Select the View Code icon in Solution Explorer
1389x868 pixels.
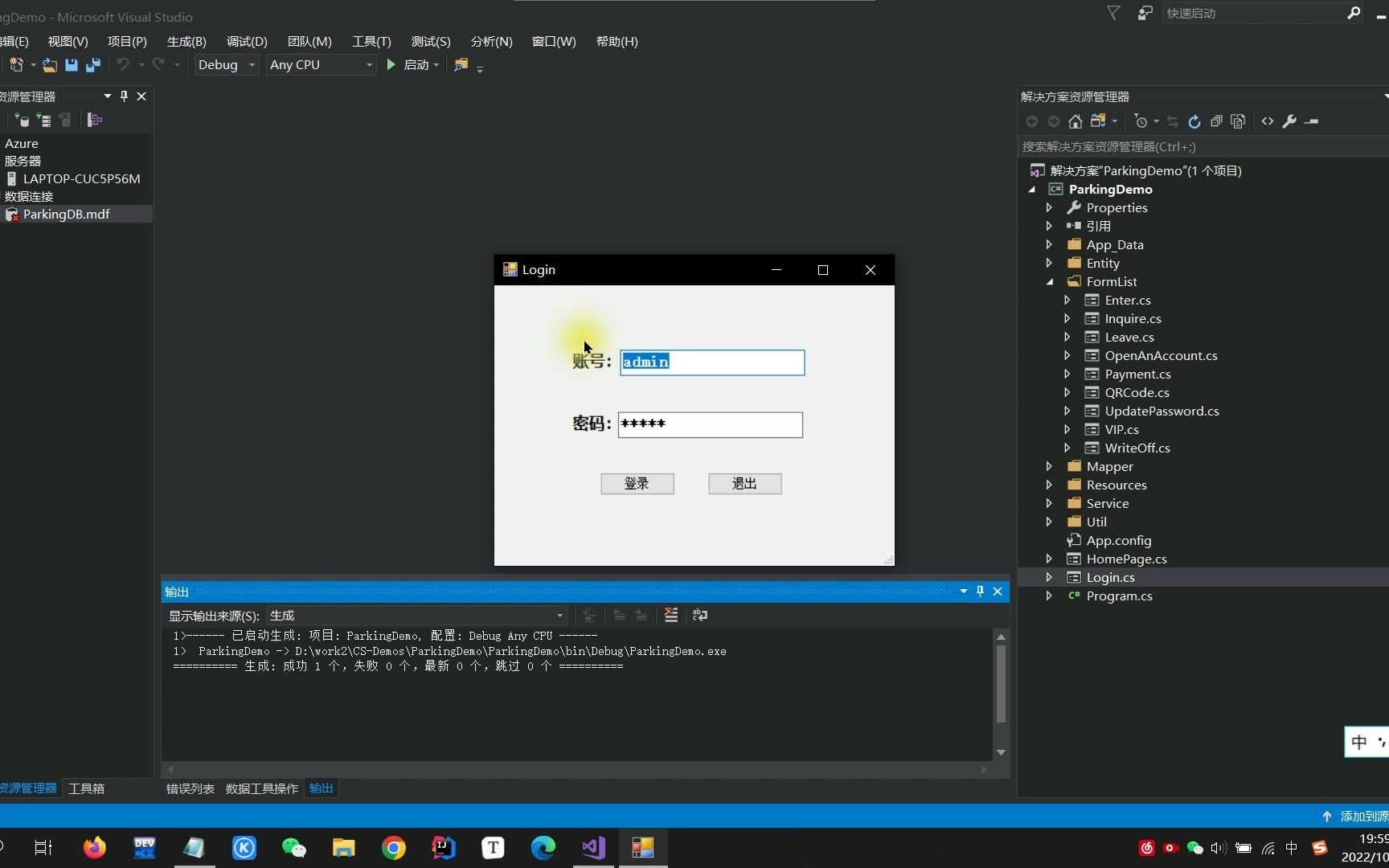(x=1268, y=121)
